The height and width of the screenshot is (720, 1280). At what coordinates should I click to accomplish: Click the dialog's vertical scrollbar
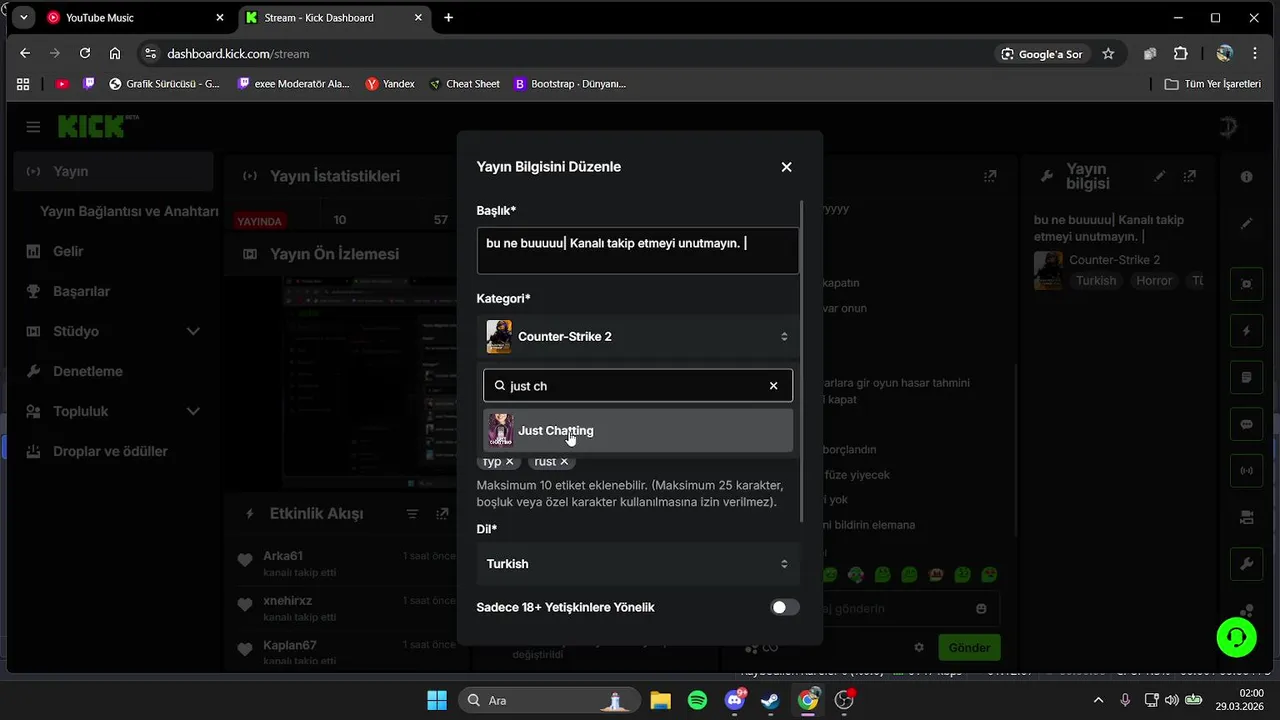(802, 360)
